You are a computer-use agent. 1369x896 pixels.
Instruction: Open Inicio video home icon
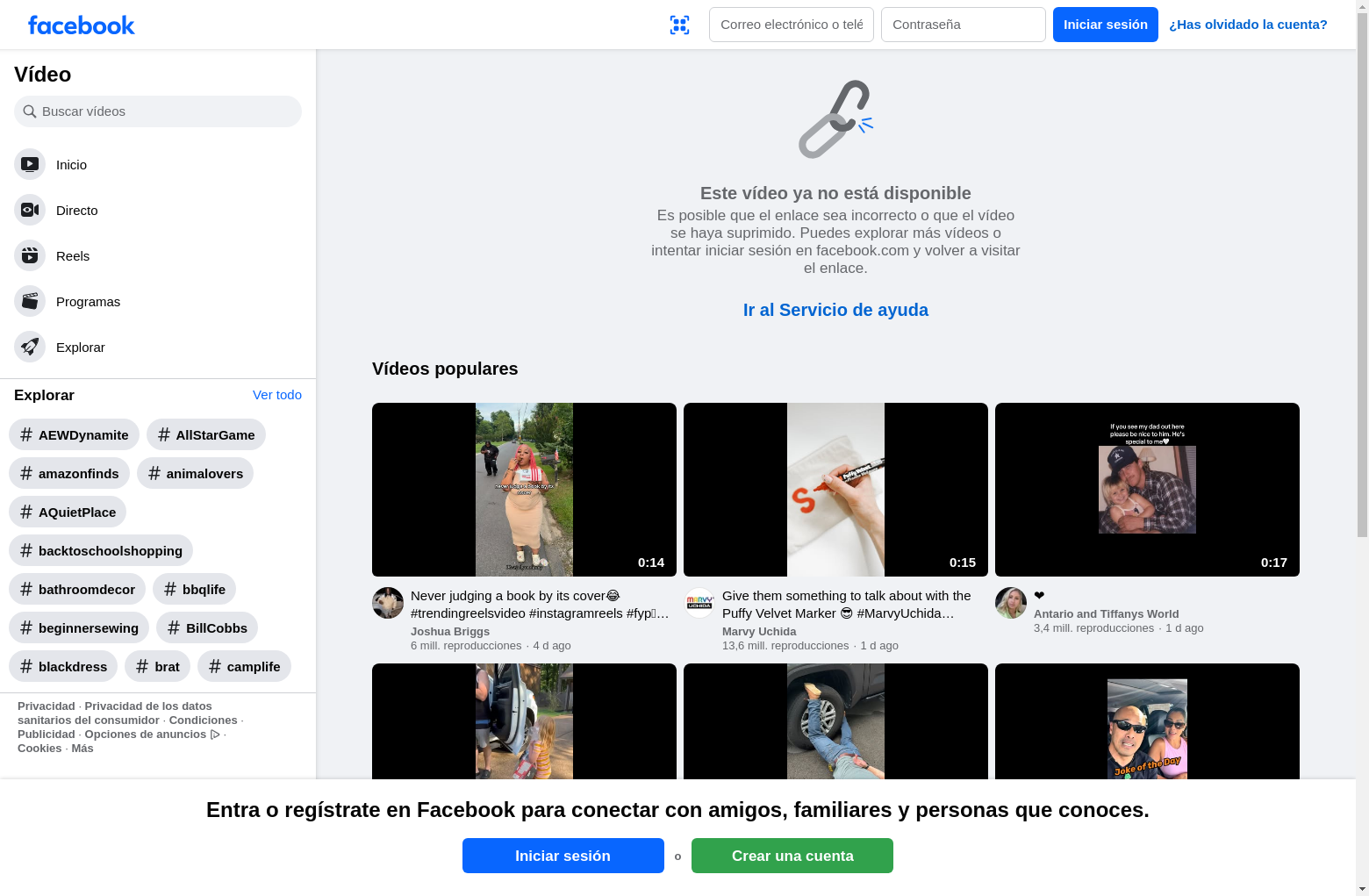30,164
